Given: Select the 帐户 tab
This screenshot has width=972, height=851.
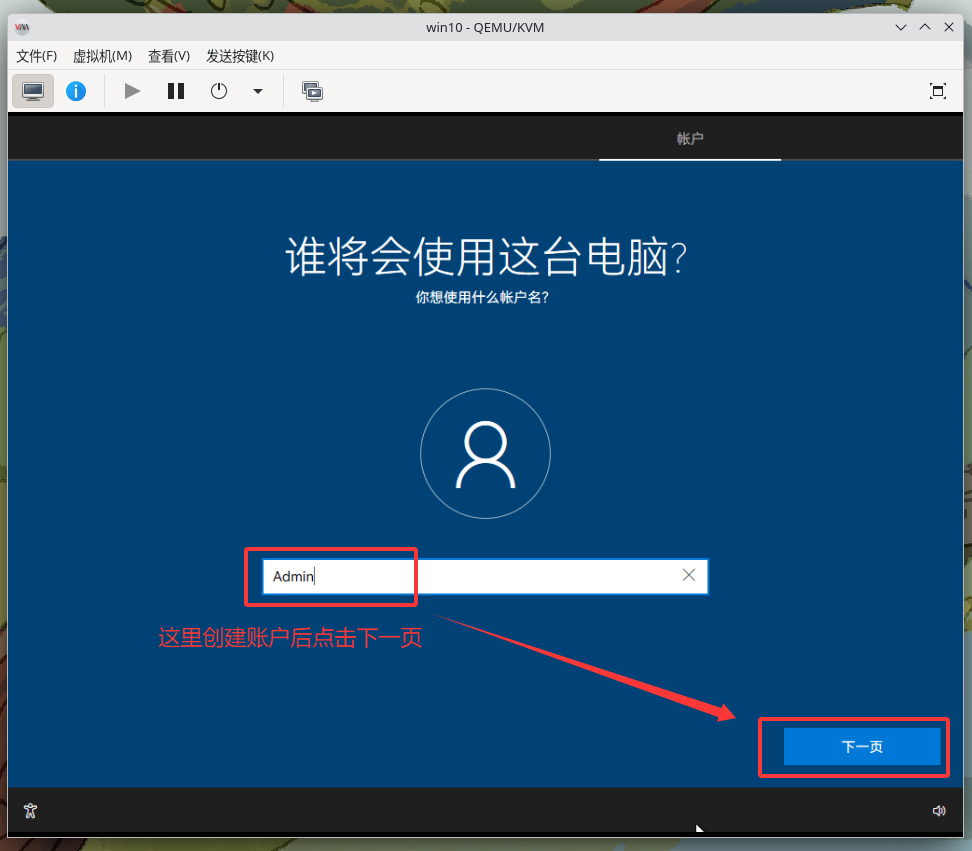Looking at the screenshot, I should (690, 139).
